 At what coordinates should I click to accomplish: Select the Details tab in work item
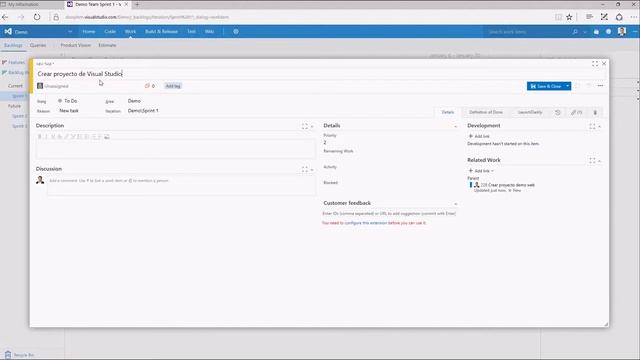click(448, 112)
